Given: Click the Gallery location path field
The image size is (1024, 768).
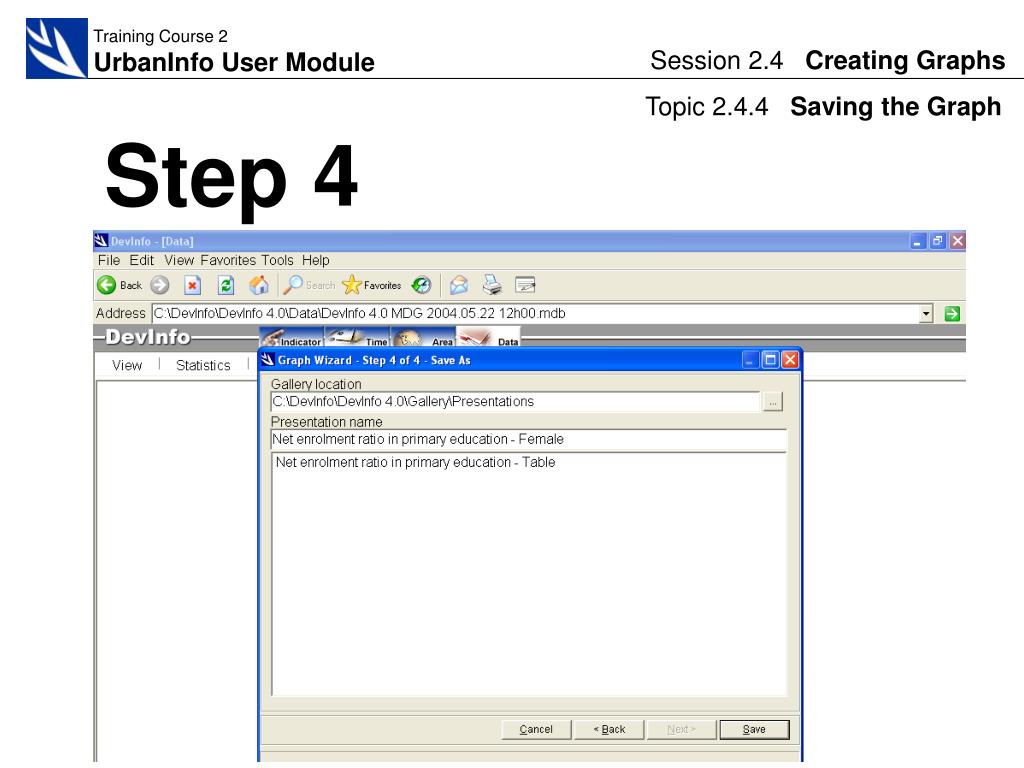Looking at the screenshot, I should pos(515,402).
